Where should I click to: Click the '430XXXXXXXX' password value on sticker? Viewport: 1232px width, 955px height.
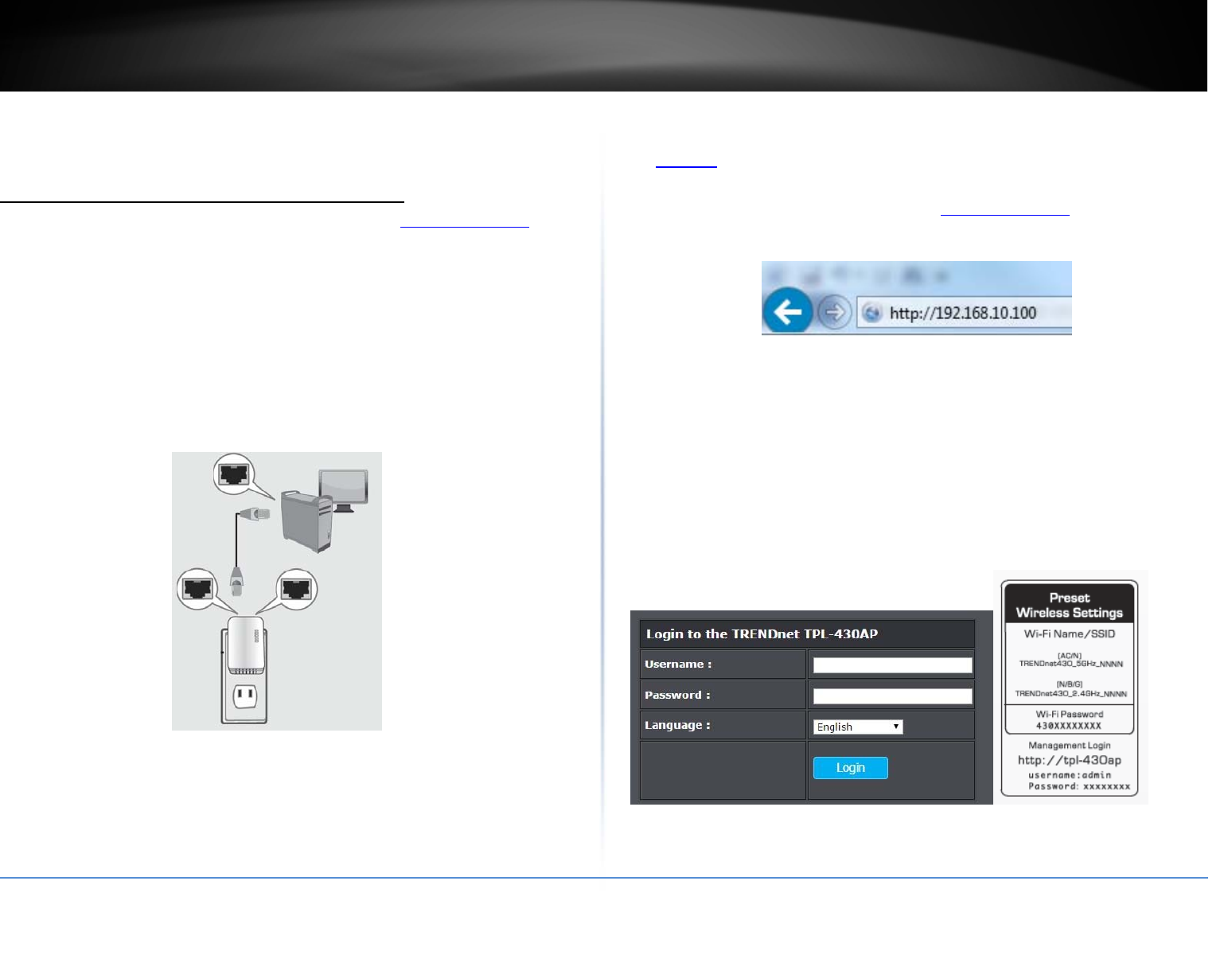pyautogui.click(x=1068, y=726)
